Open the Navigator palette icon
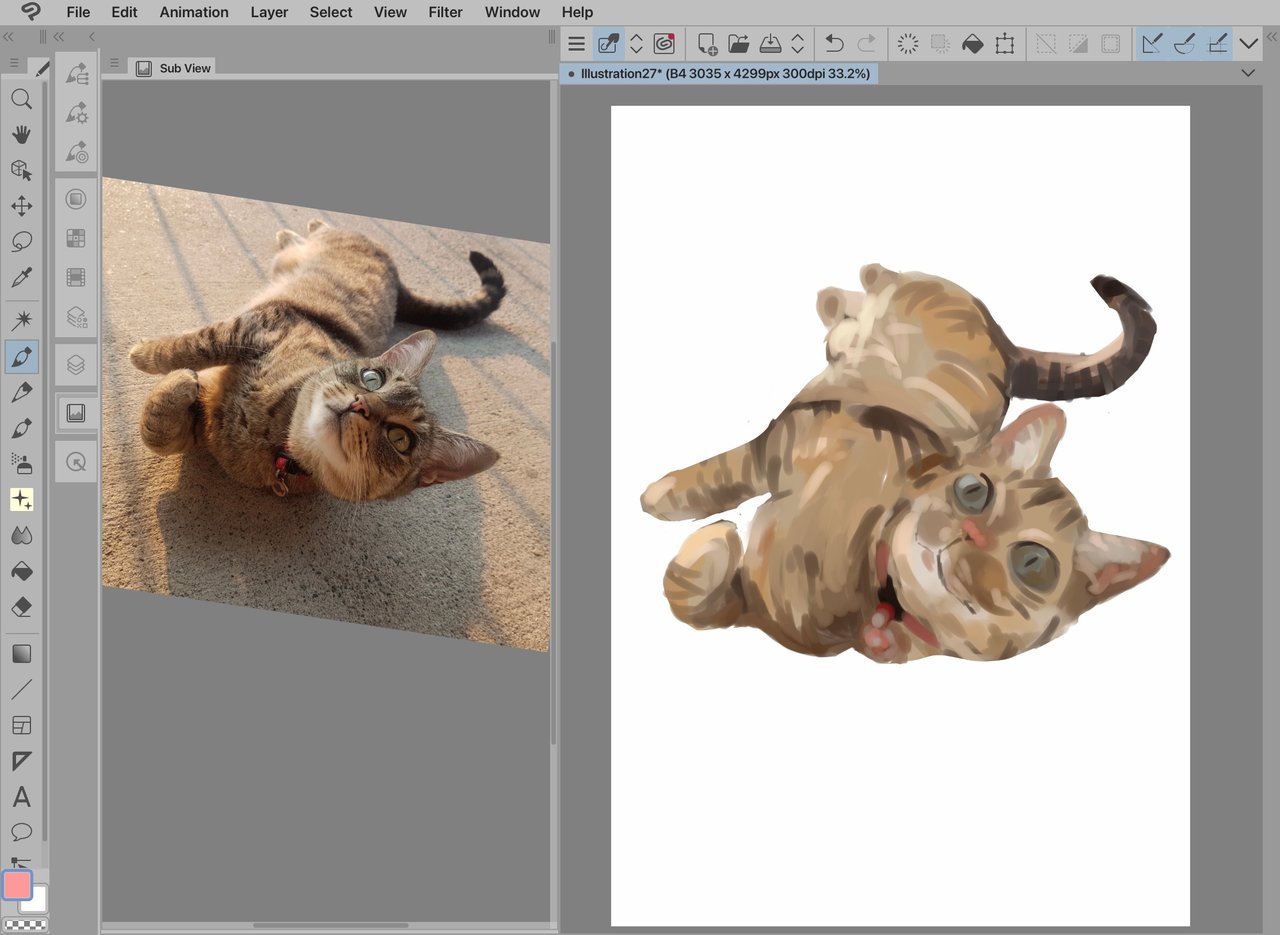The width and height of the screenshot is (1280, 935). pyautogui.click(x=76, y=461)
